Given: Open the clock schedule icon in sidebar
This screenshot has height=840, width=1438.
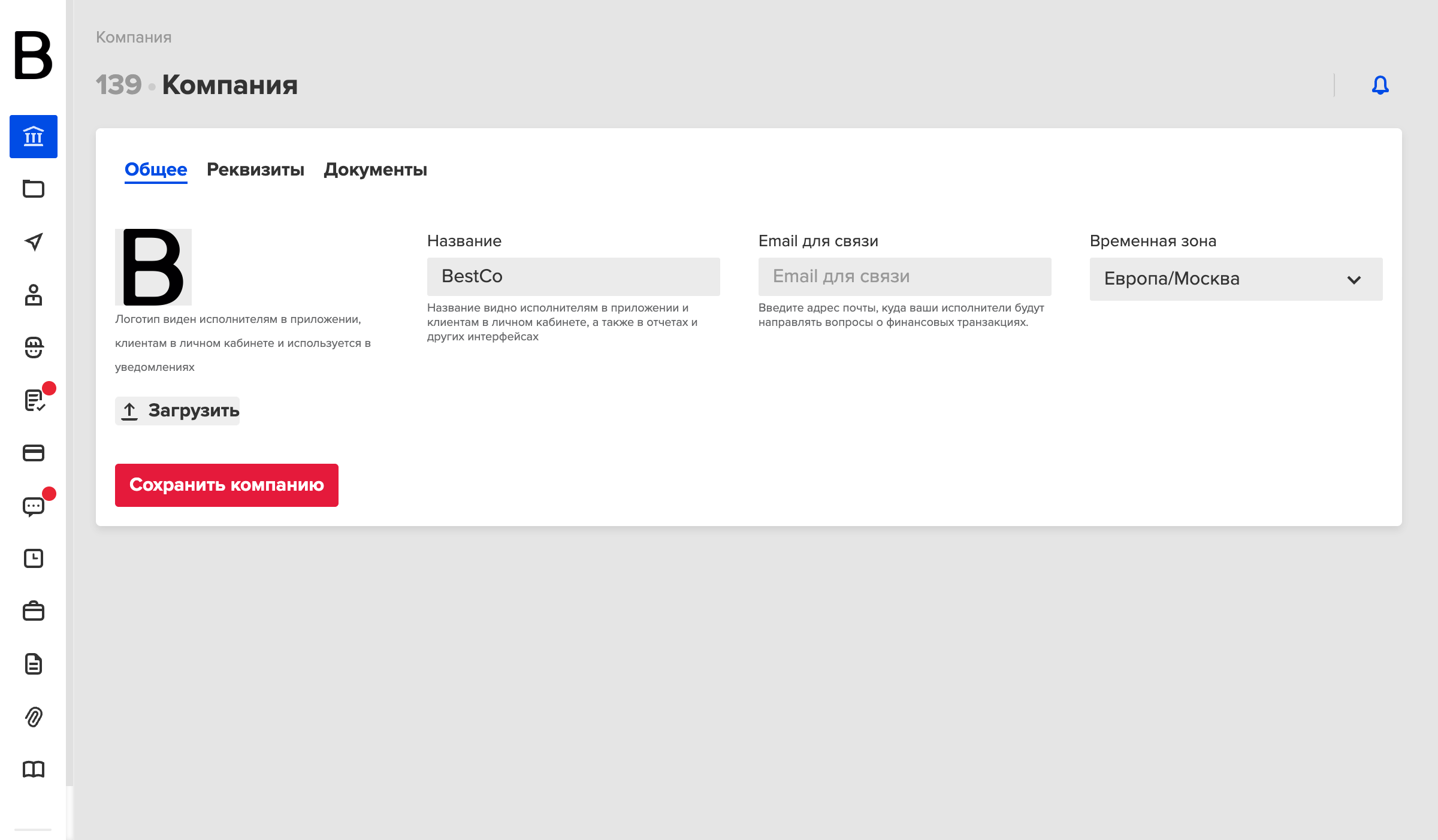Looking at the screenshot, I should (x=34, y=558).
